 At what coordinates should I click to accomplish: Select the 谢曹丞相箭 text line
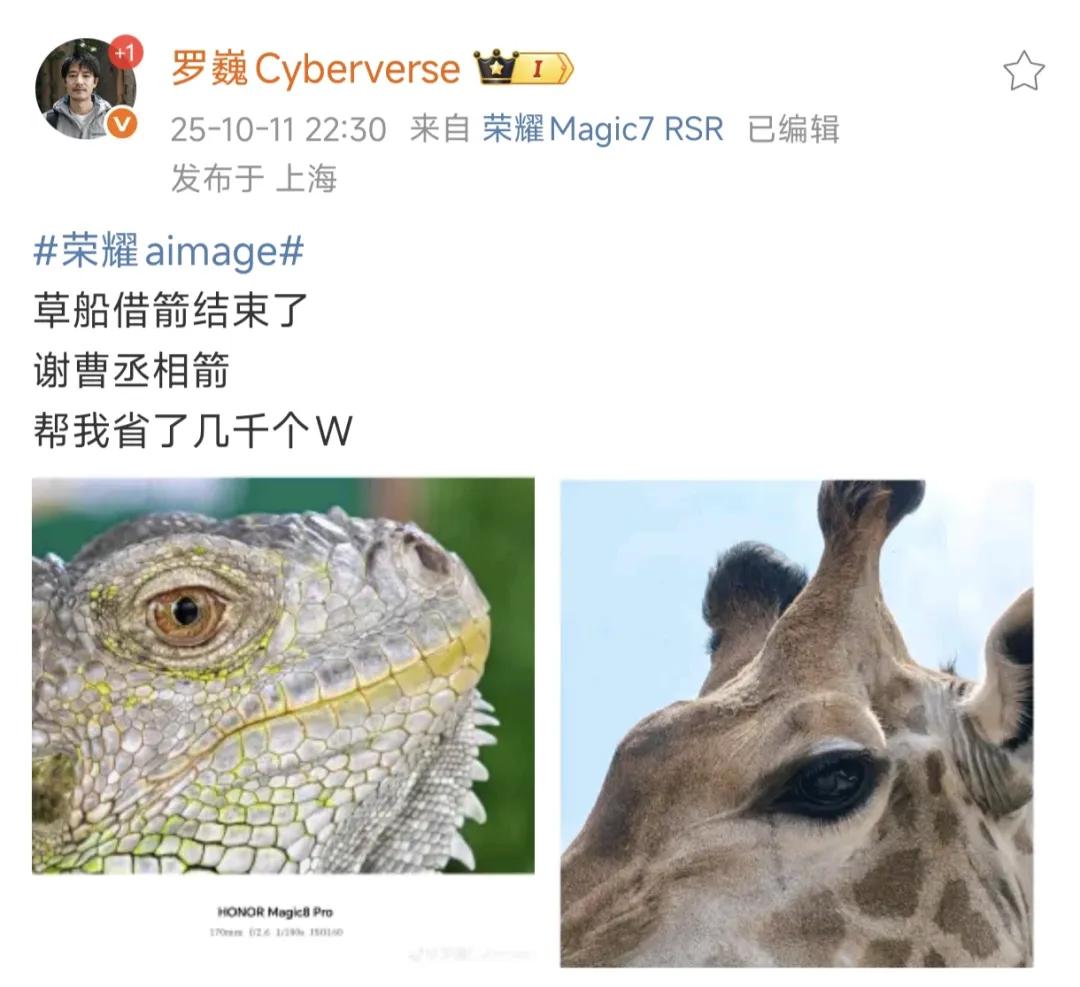point(131,371)
